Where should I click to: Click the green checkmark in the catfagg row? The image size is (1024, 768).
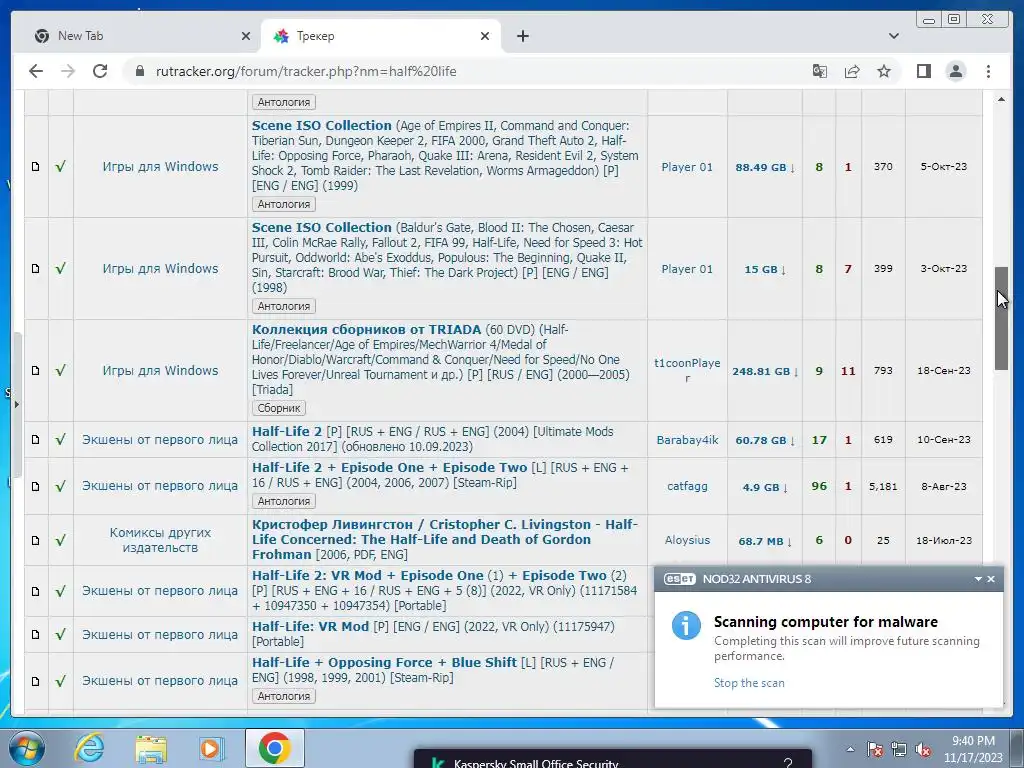point(60,486)
